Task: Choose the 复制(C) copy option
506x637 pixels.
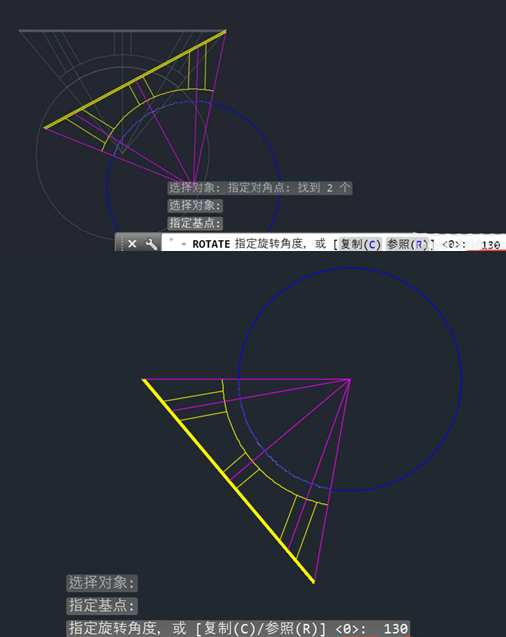Action: click(360, 244)
